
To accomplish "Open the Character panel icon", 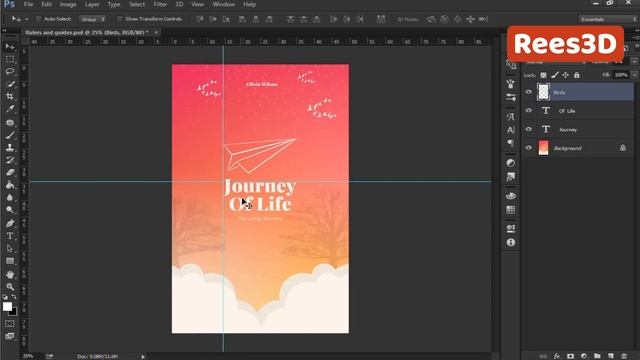I will pyautogui.click(x=511, y=130).
